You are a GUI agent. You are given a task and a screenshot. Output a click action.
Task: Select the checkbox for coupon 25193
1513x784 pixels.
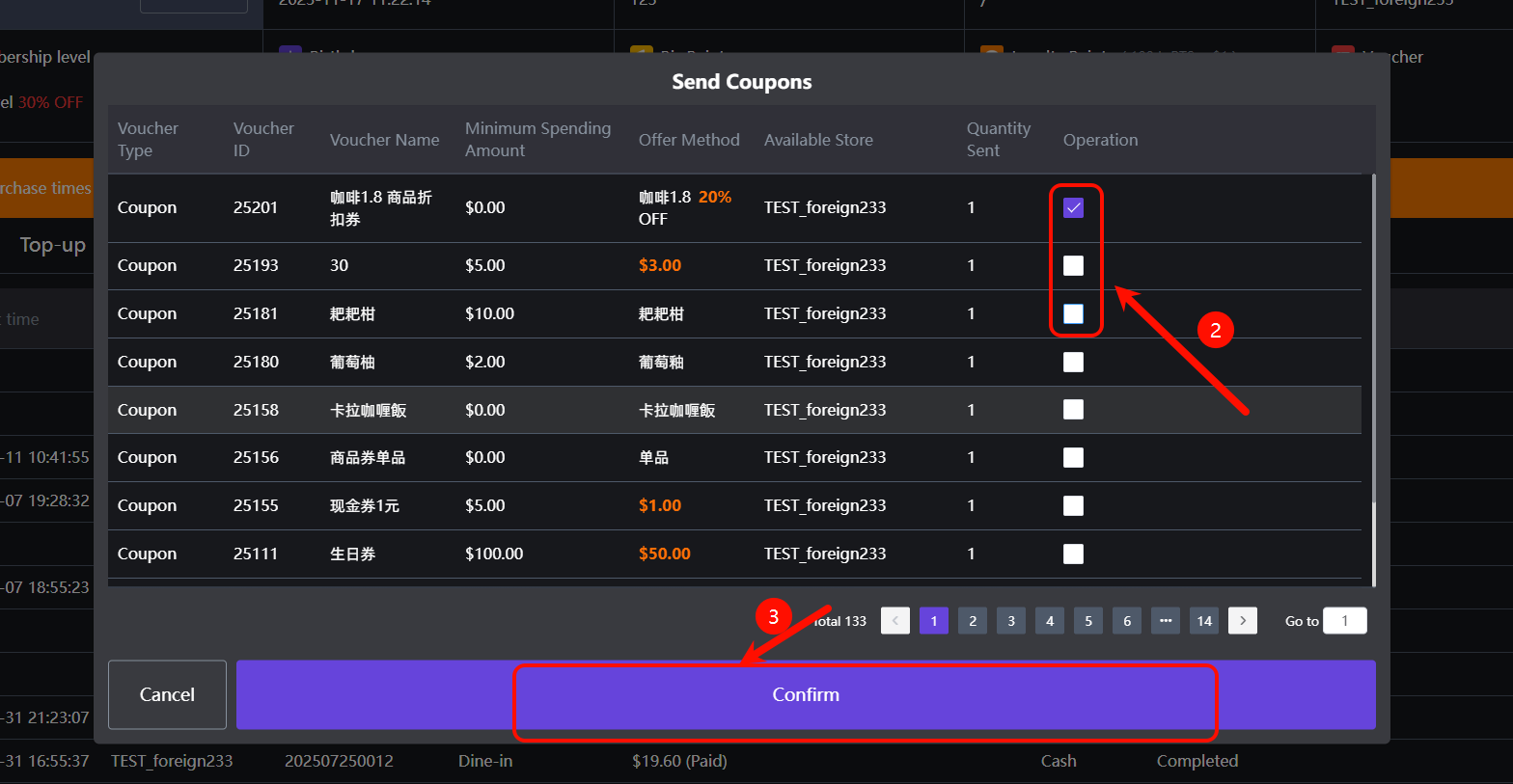[x=1073, y=266]
